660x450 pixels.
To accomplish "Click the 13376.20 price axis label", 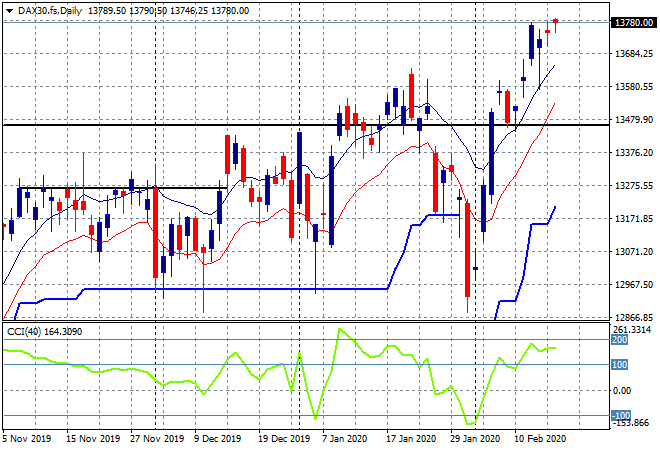I will (634, 152).
